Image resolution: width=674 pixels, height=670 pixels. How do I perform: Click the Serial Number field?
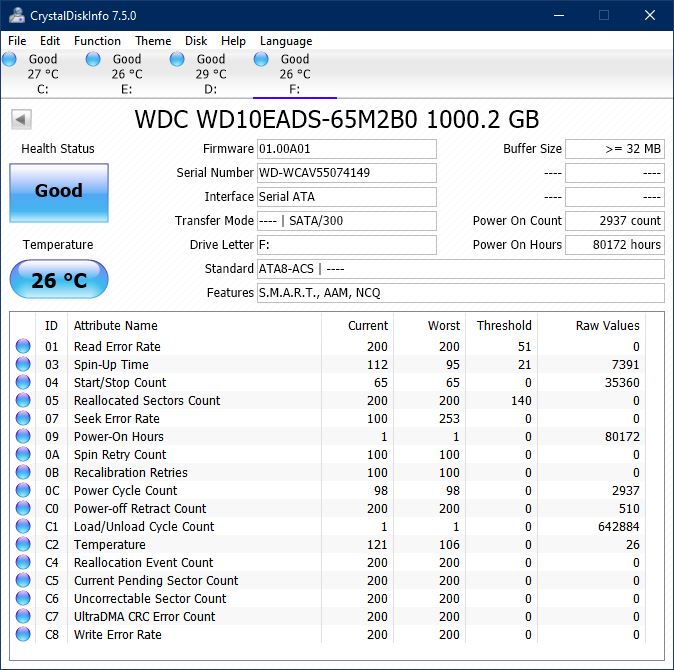(346, 173)
